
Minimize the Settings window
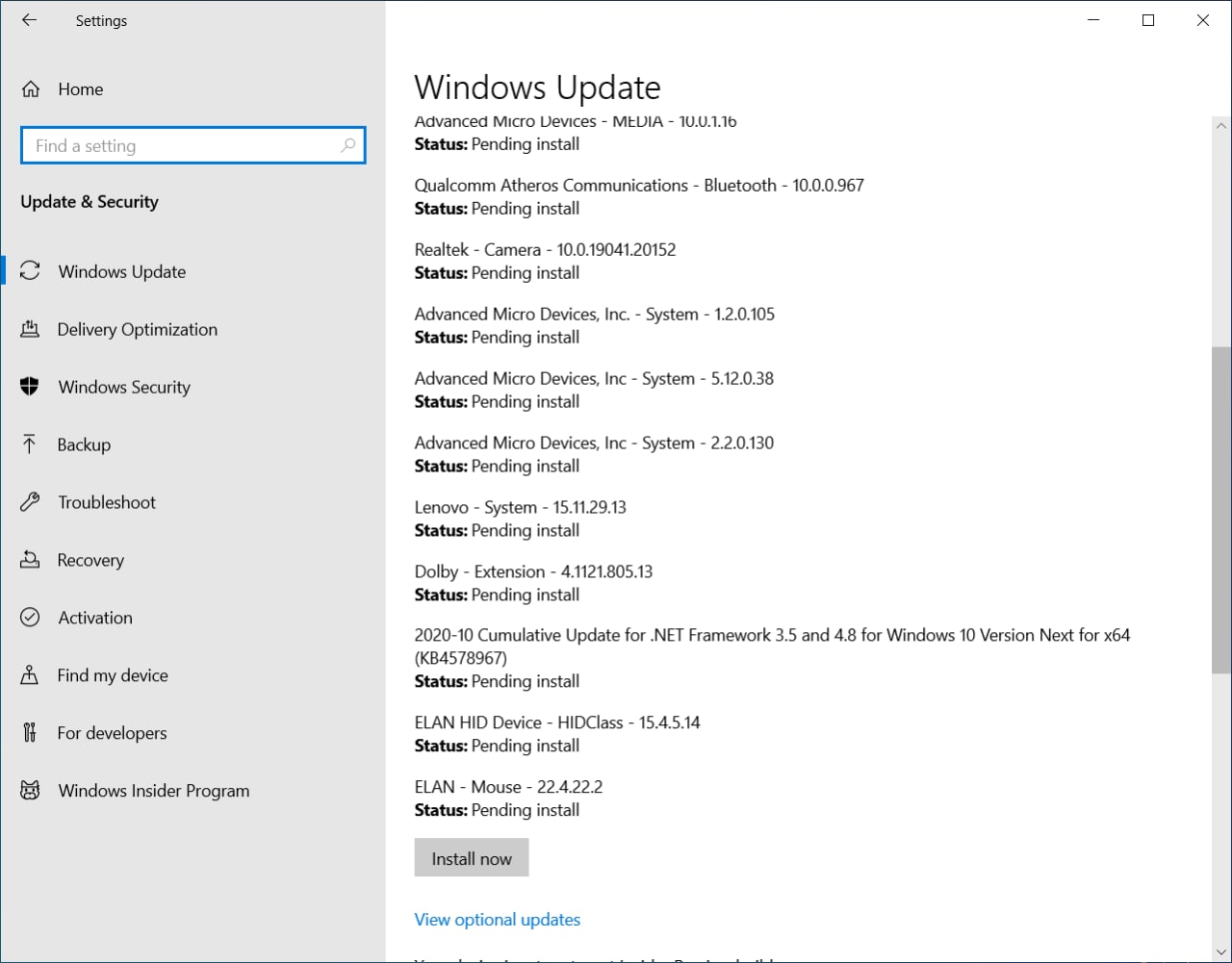1093,20
